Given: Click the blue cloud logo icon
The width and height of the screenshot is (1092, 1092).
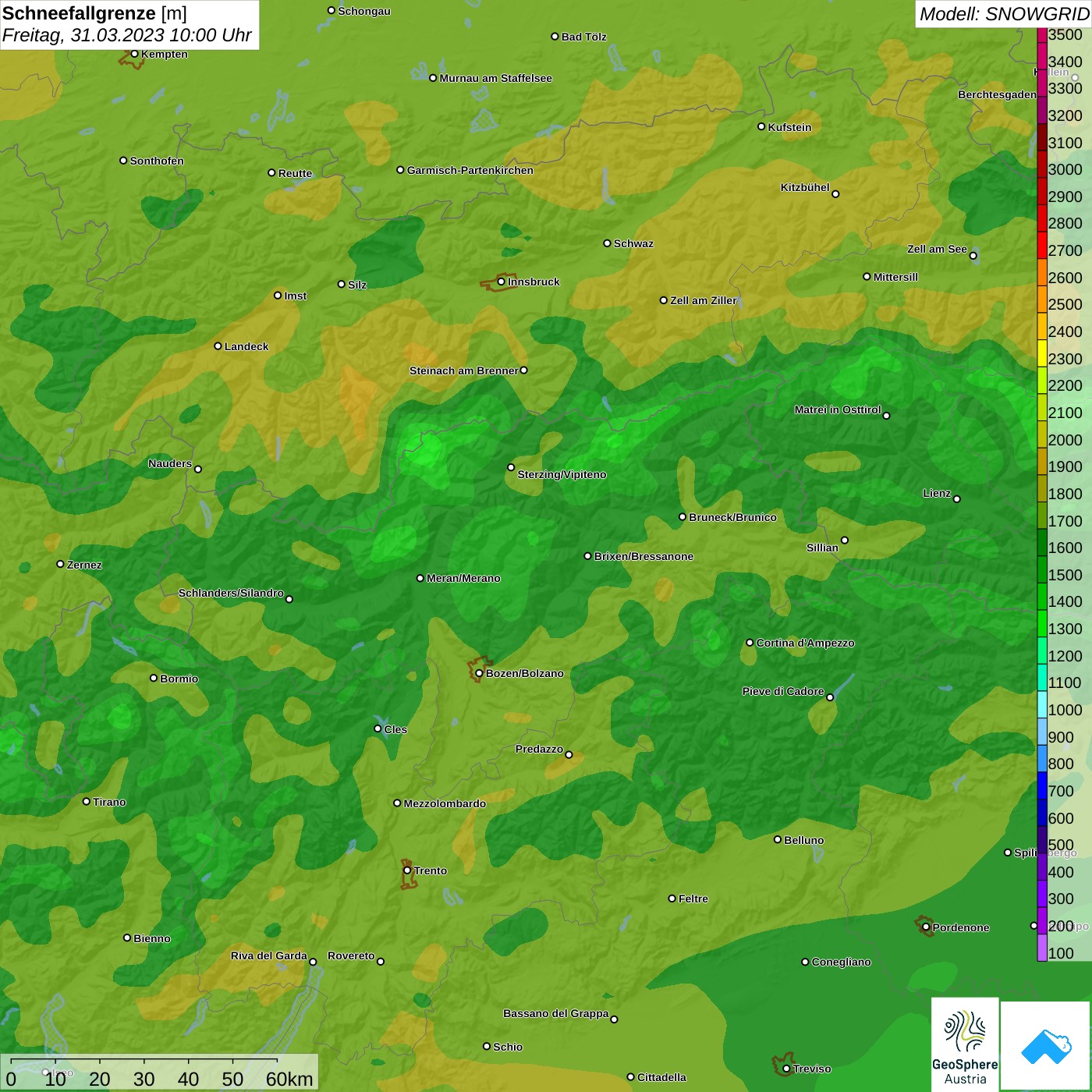Looking at the screenshot, I should (x=1046, y=1046).
